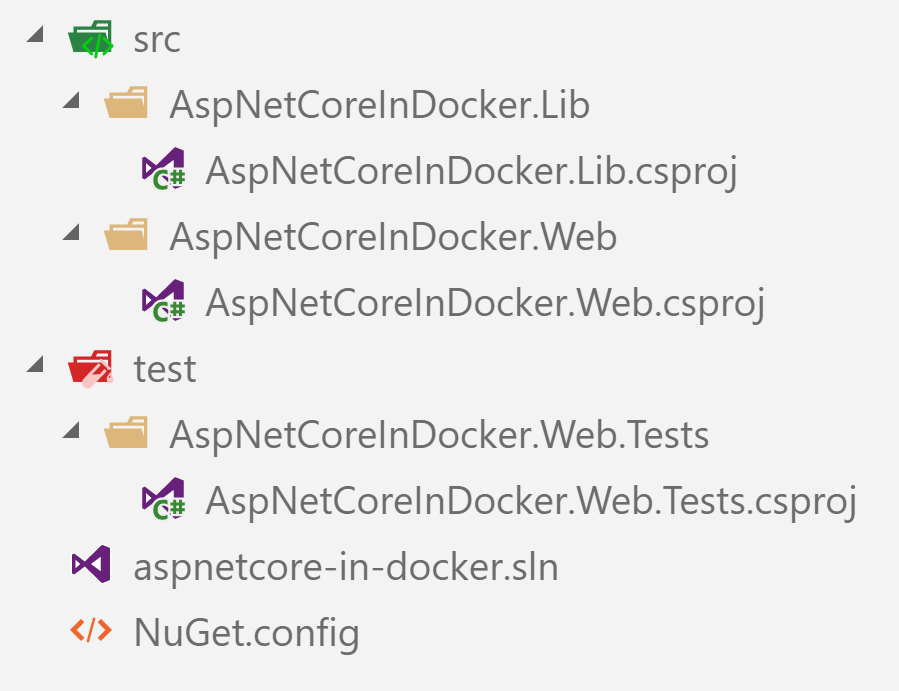This screenshot has height=691, width=899.
Task: Click the AspNetCoreInDocker.Web.Tests folder icon
Action: pyautogui.click(x=126, y=432)
